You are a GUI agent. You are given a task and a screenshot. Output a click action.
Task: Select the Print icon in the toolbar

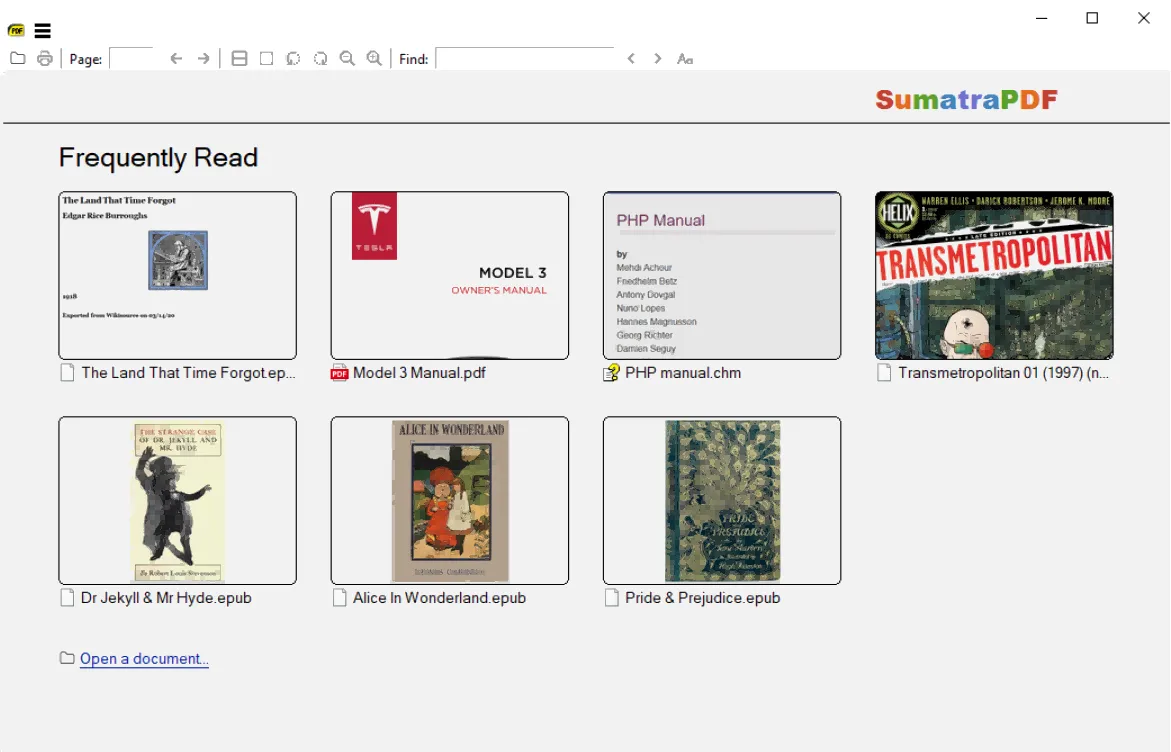click(x=44, y=58)
